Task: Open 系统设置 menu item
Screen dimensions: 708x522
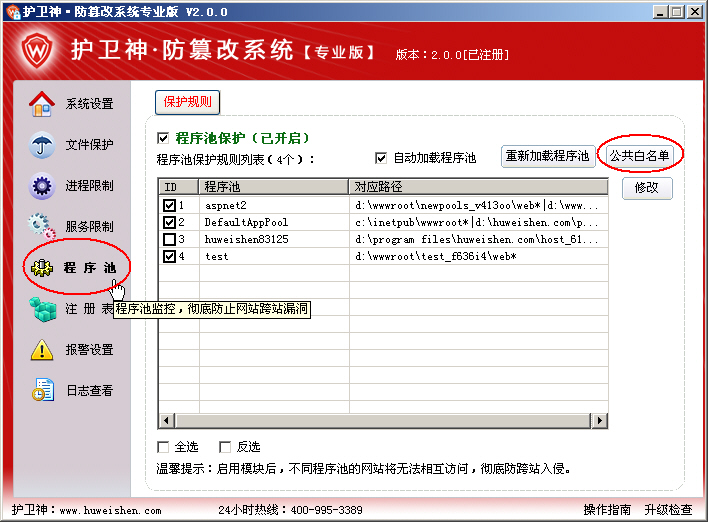Action: click(x=89, y=104)
